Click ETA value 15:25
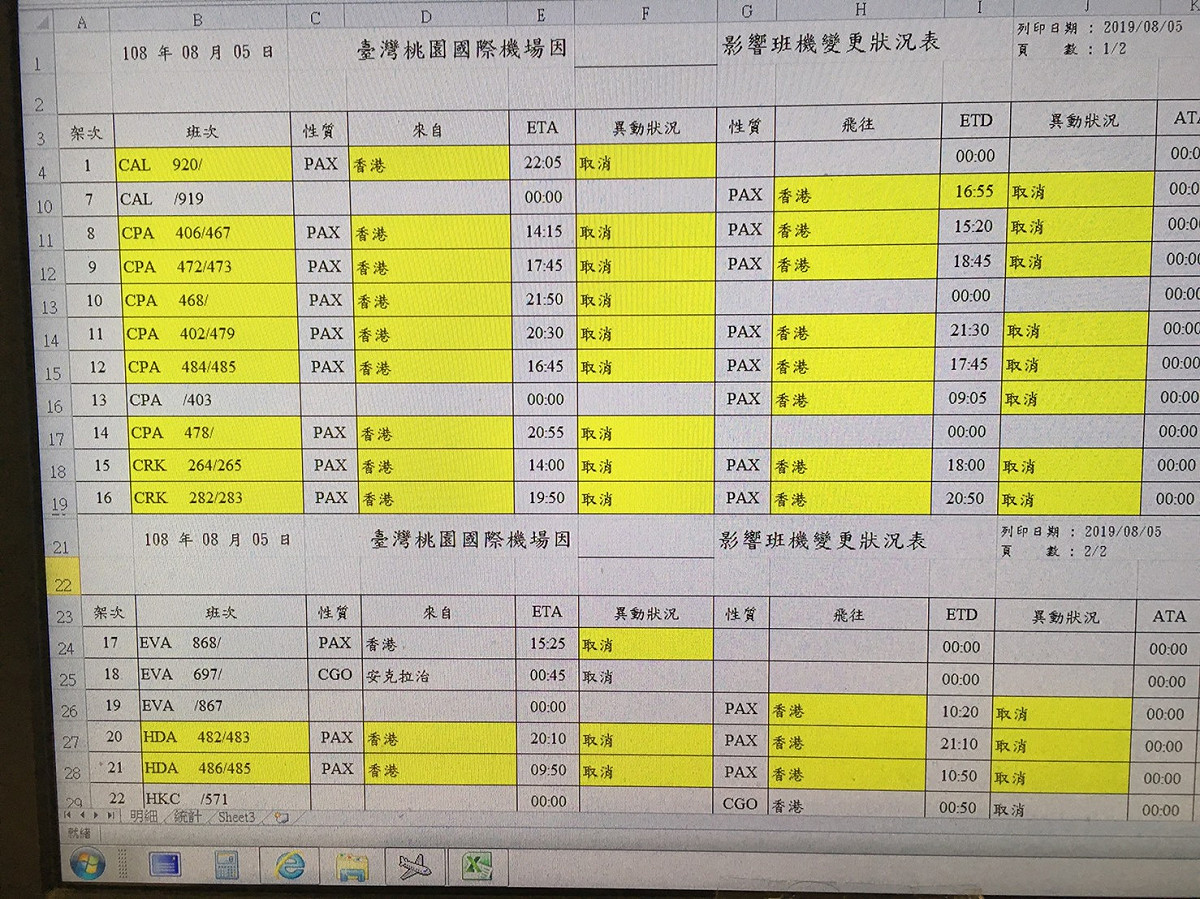This screenshot has height=899, width=1200. click(x=548, y=643)
